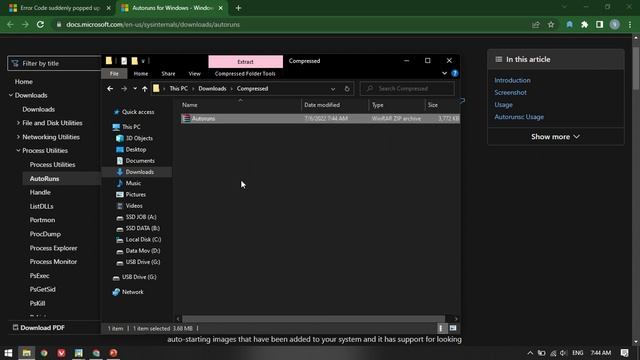Jump to Autorunsc Usage section
Screen dimensions: 640x360
point(519,117)
